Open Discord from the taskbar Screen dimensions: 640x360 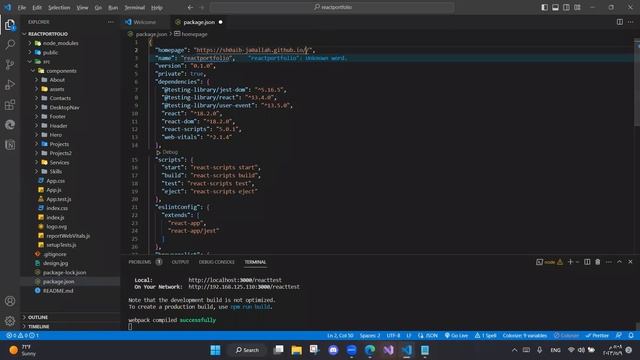[x=333, y=350]
